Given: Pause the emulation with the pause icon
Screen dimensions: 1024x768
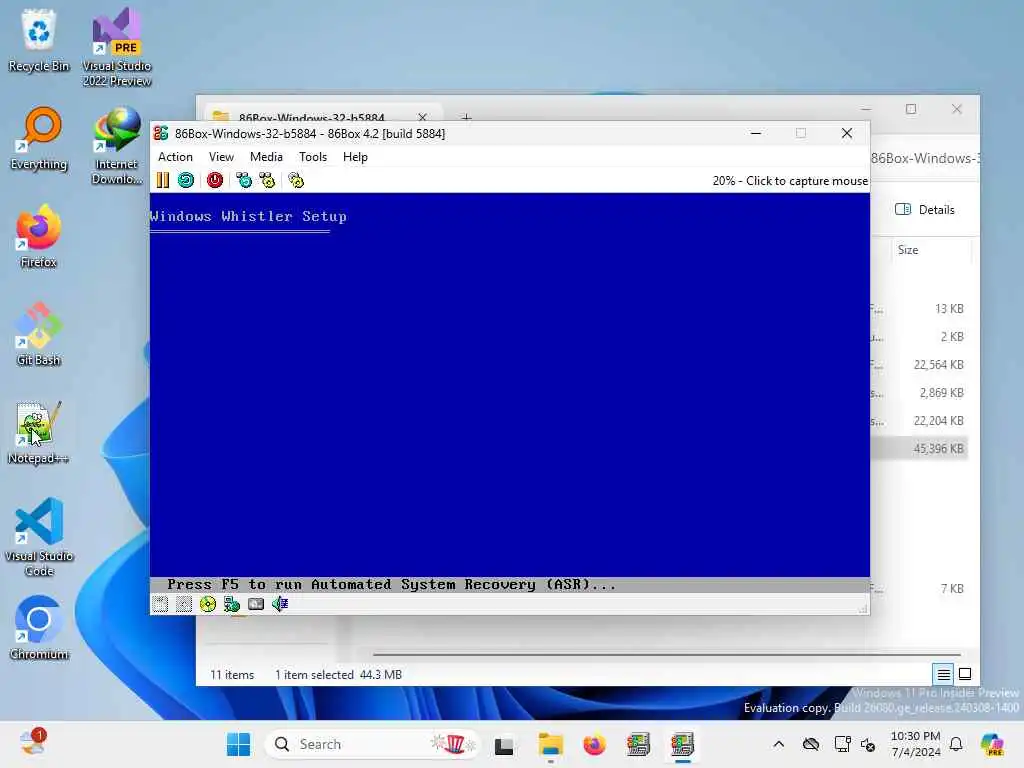Looking at the screenshot, I should point(163,180).
